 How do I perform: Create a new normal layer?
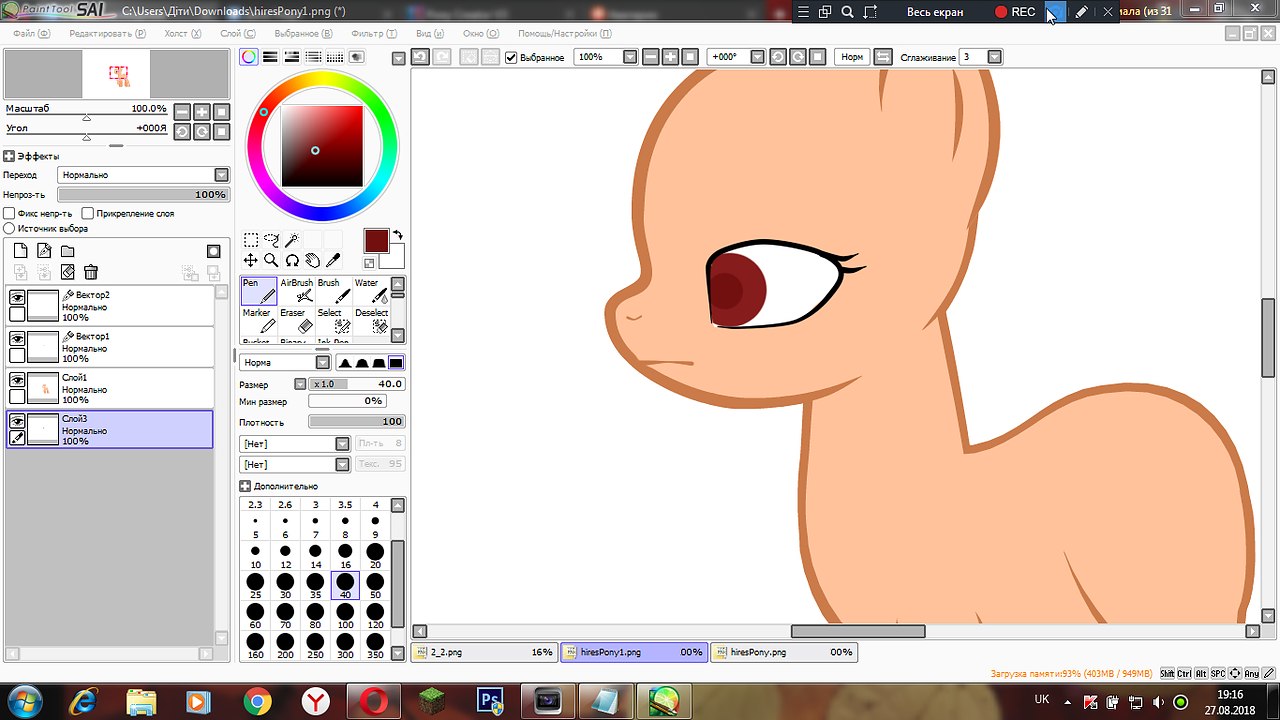pos(20,251)
